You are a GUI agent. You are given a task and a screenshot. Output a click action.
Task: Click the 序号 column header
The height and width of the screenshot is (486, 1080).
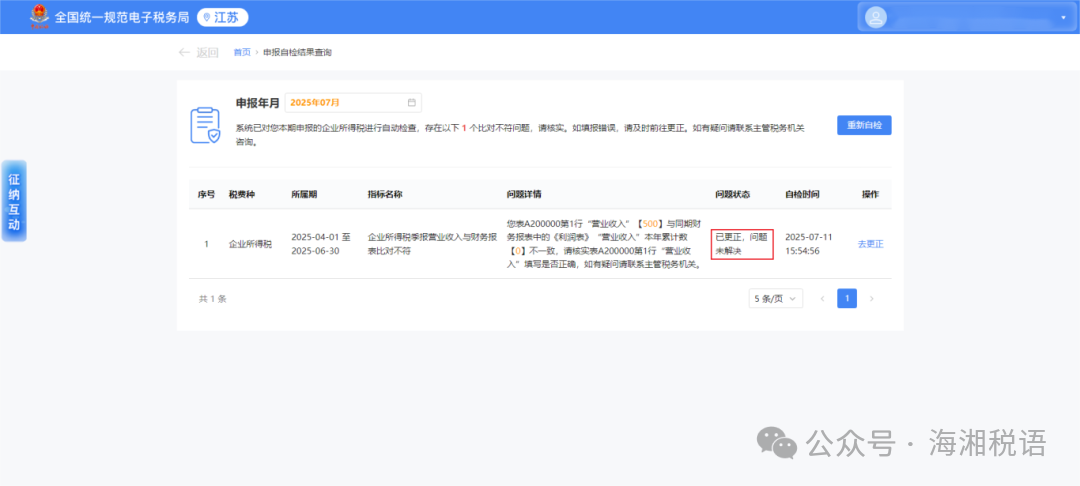click(x=207, y=194)
